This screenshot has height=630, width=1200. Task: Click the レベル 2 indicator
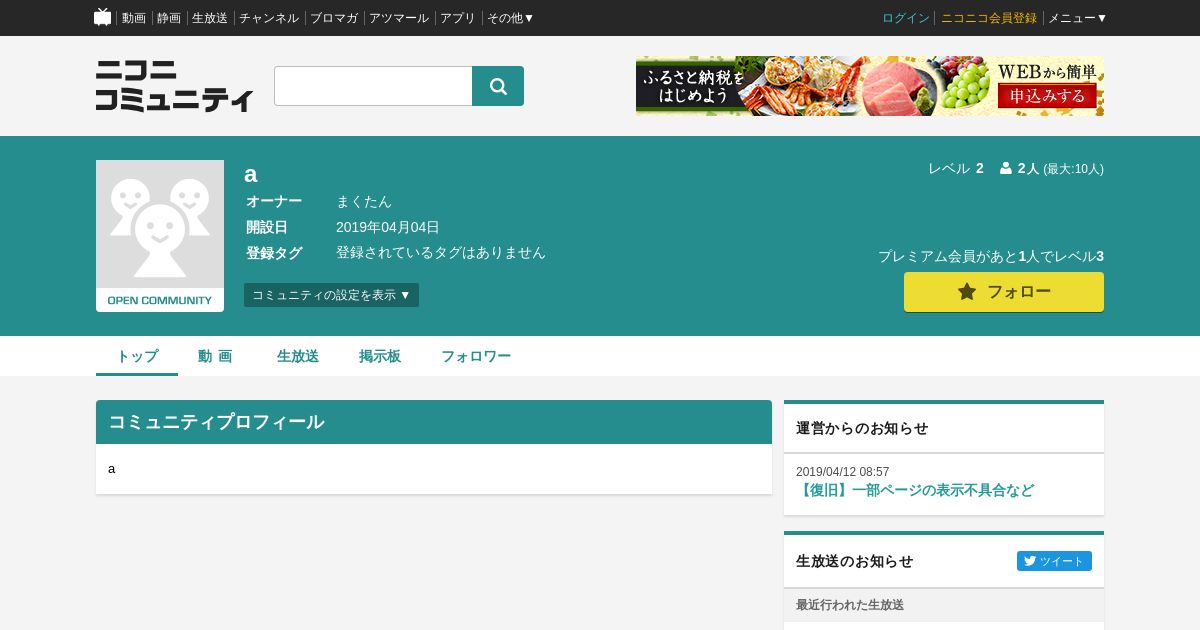tap(956, 168)
